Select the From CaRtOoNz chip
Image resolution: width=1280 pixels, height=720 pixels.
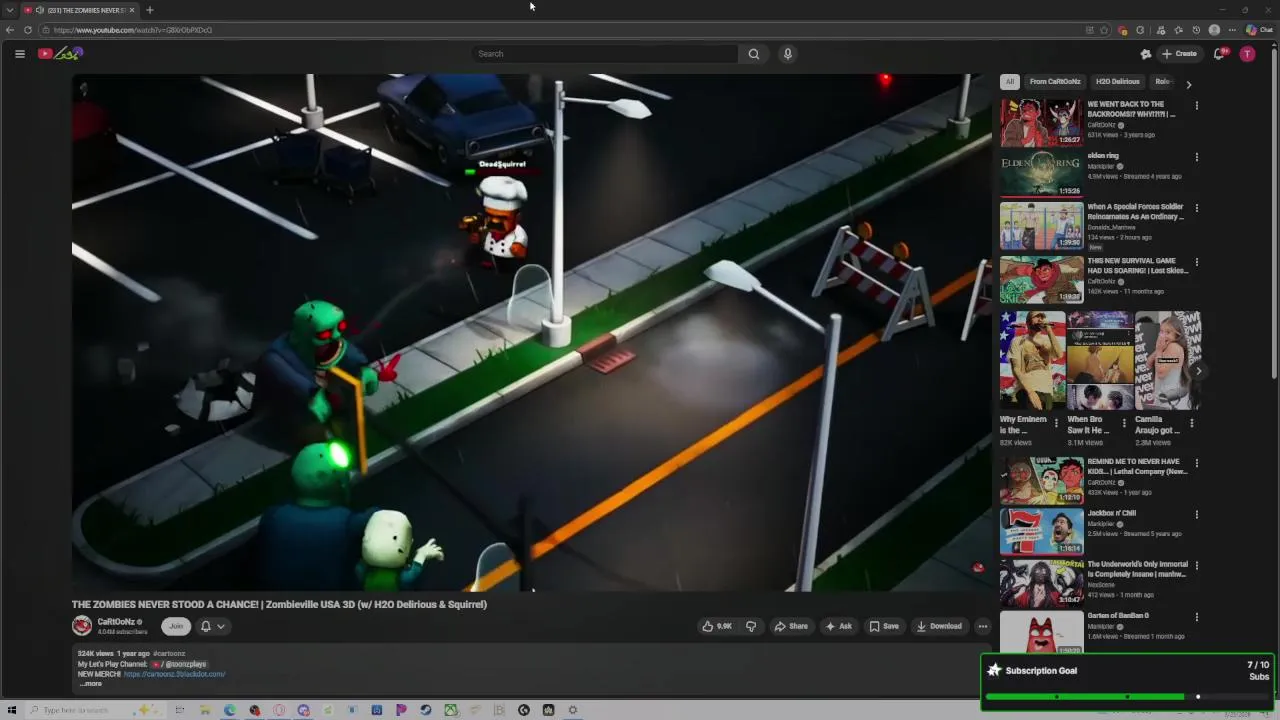click(1055, 82)
